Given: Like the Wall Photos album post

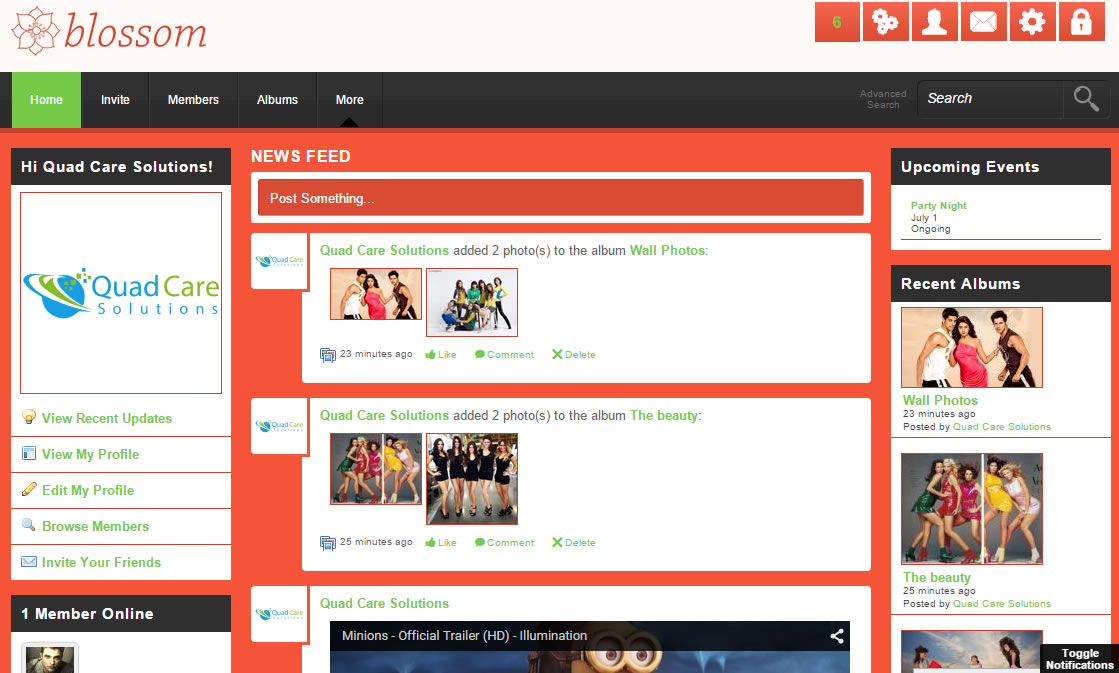Looking at the screenshot, I should [x=440, y=355].
